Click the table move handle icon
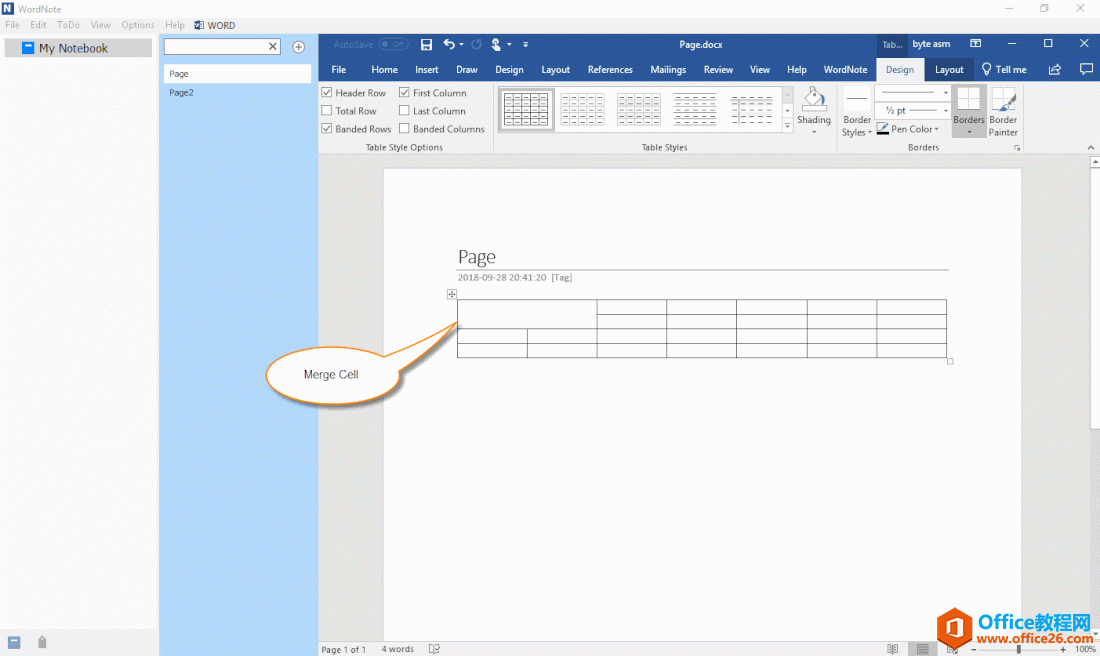The height and width of the screenshot is (656, 1100). point(452,294)
